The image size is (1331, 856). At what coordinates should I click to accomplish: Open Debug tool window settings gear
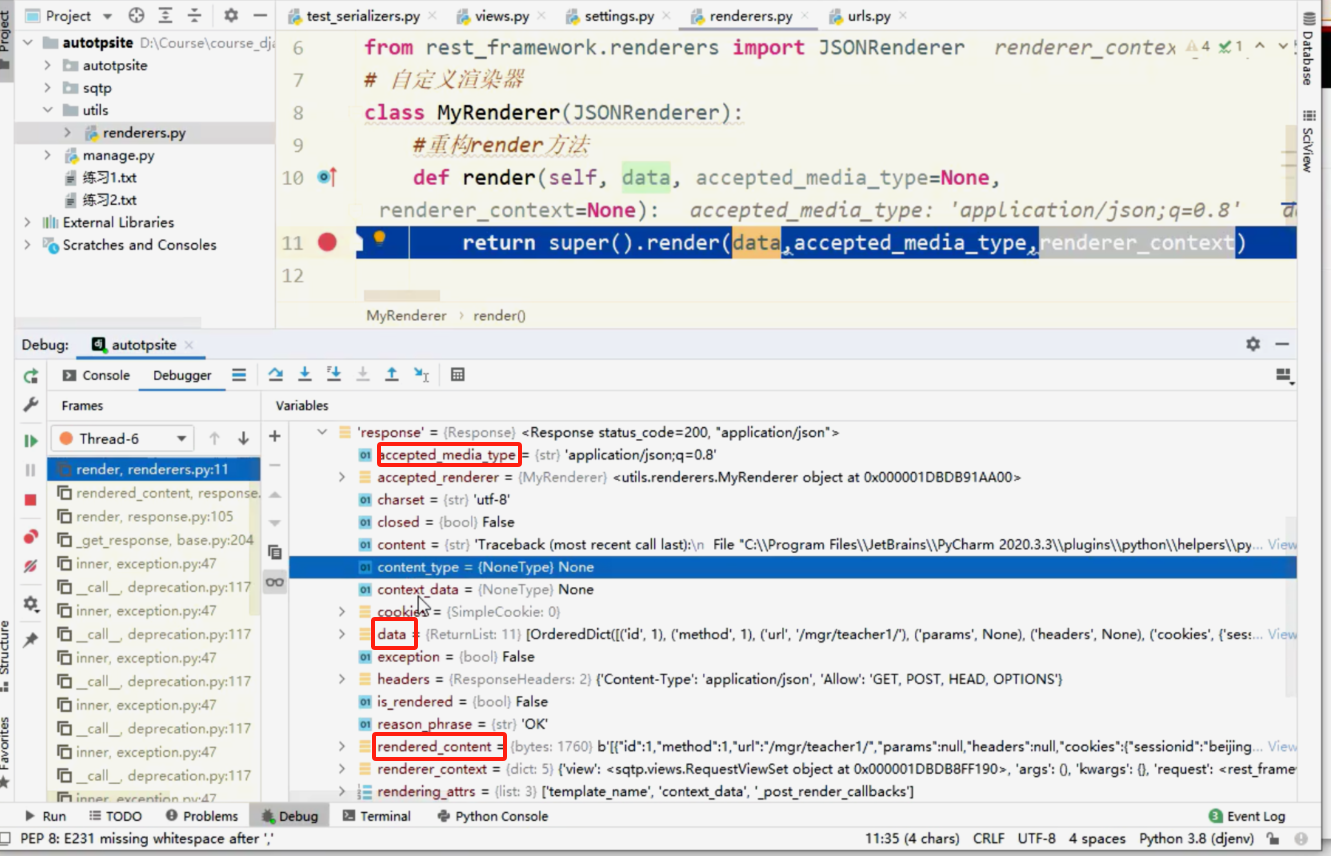(1253, 344)
